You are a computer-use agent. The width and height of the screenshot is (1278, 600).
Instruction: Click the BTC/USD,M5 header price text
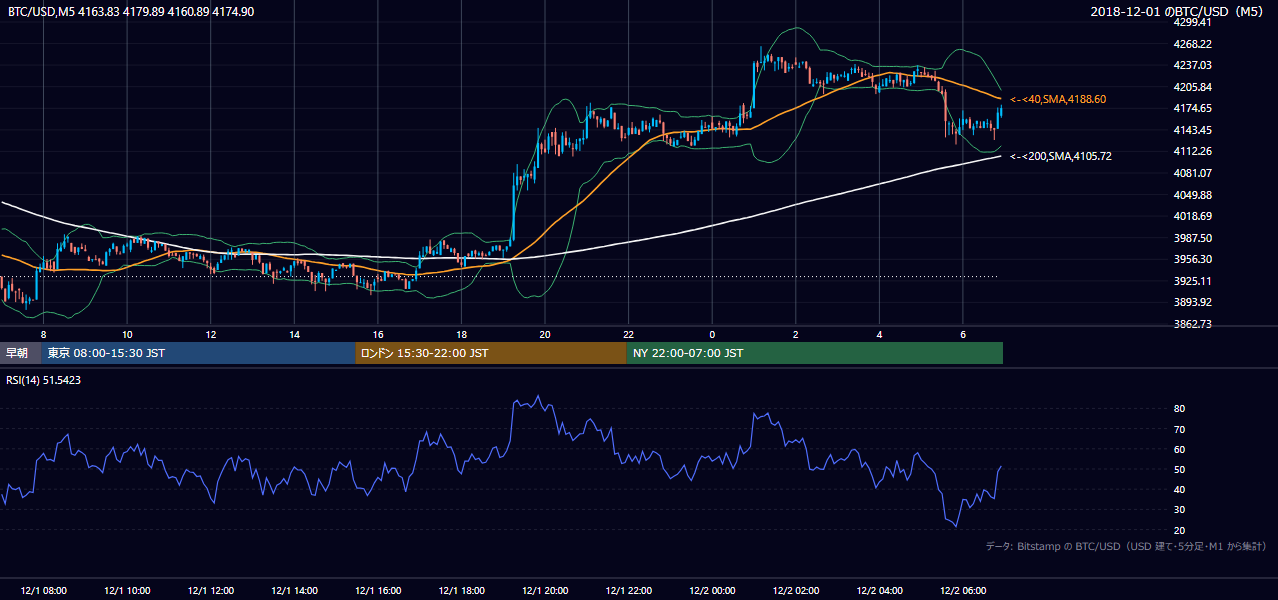(x=131, y=12)
